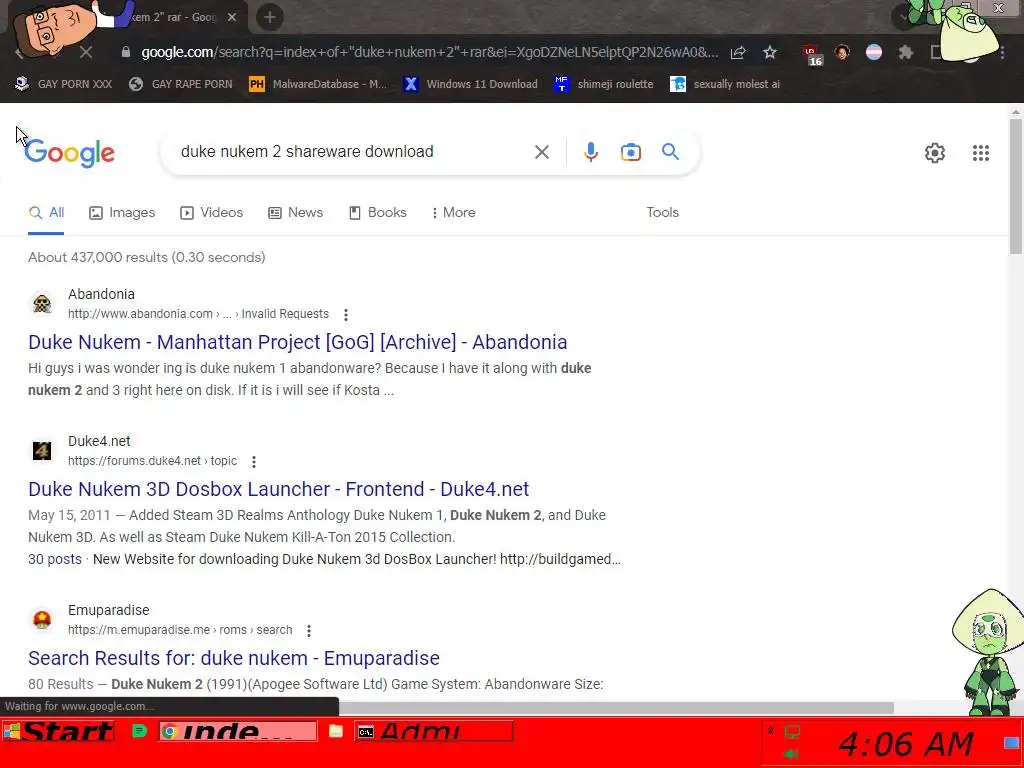
Task: Open uBlock extension showing 16
Action: [811, 54]
